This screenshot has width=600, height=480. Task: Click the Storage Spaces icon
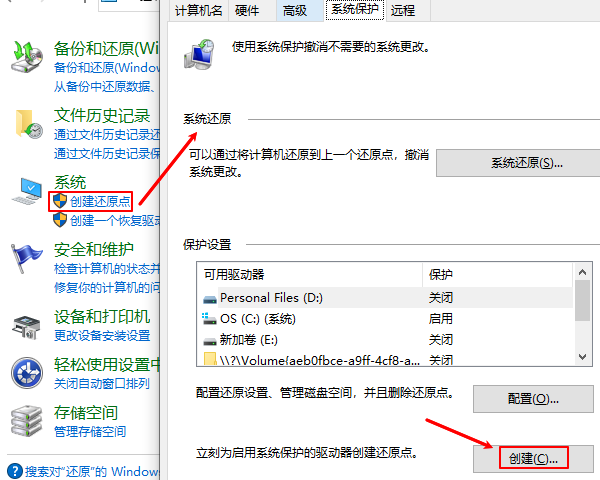coord(27,421)
